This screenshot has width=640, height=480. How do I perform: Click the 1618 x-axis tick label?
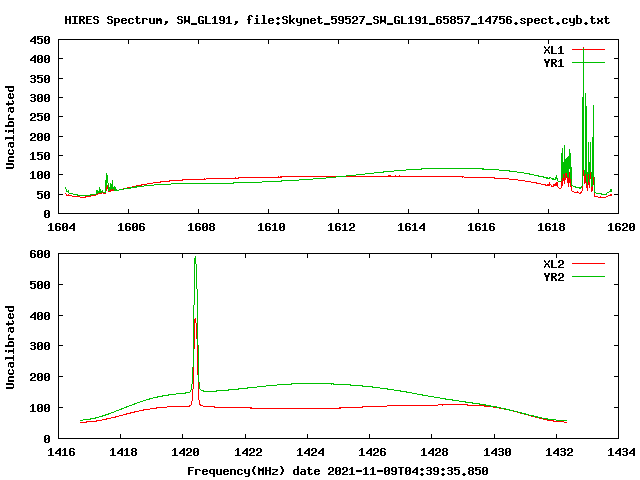click(x=551, y=227)
